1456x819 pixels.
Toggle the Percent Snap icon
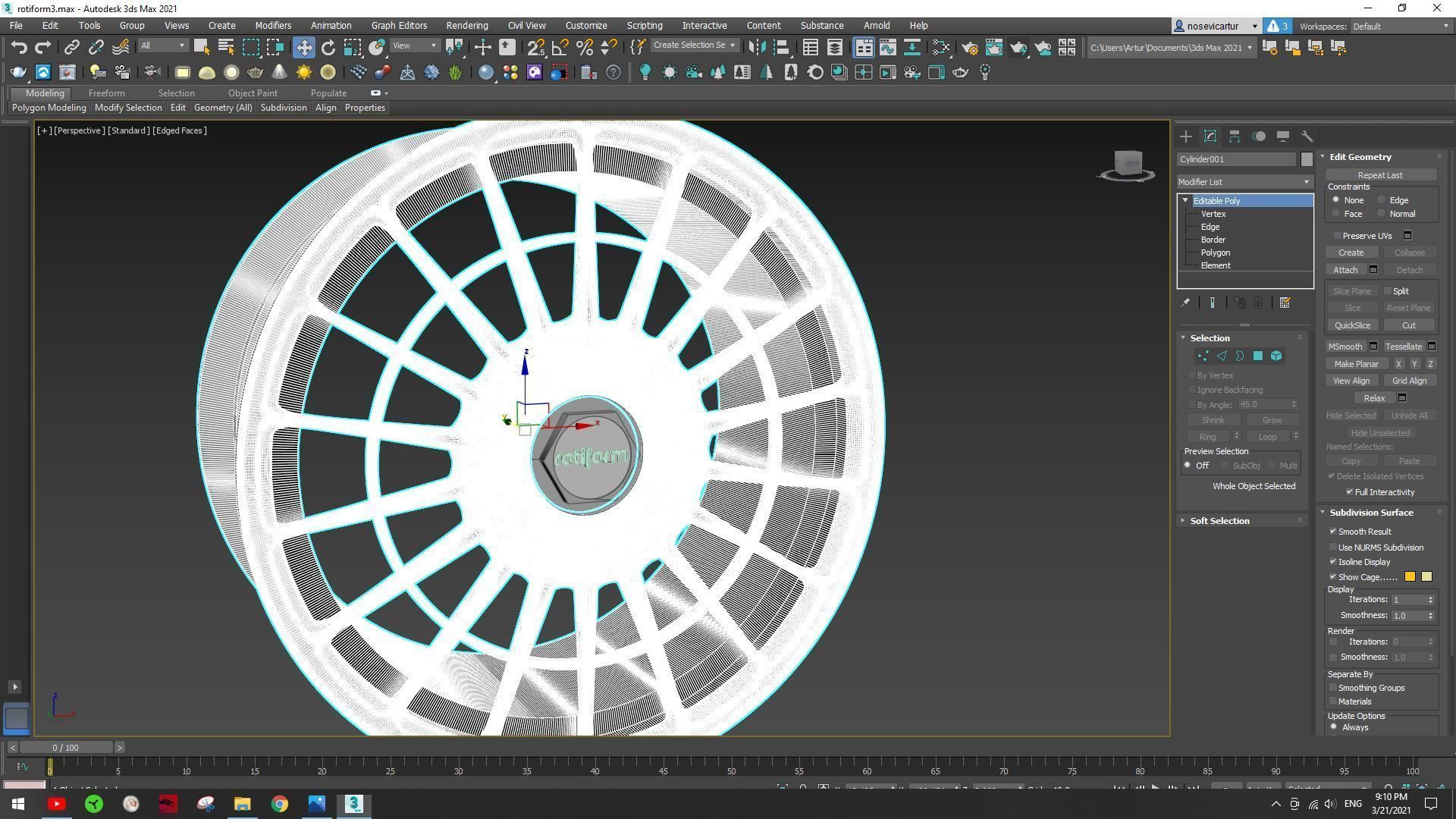point(585,47)
